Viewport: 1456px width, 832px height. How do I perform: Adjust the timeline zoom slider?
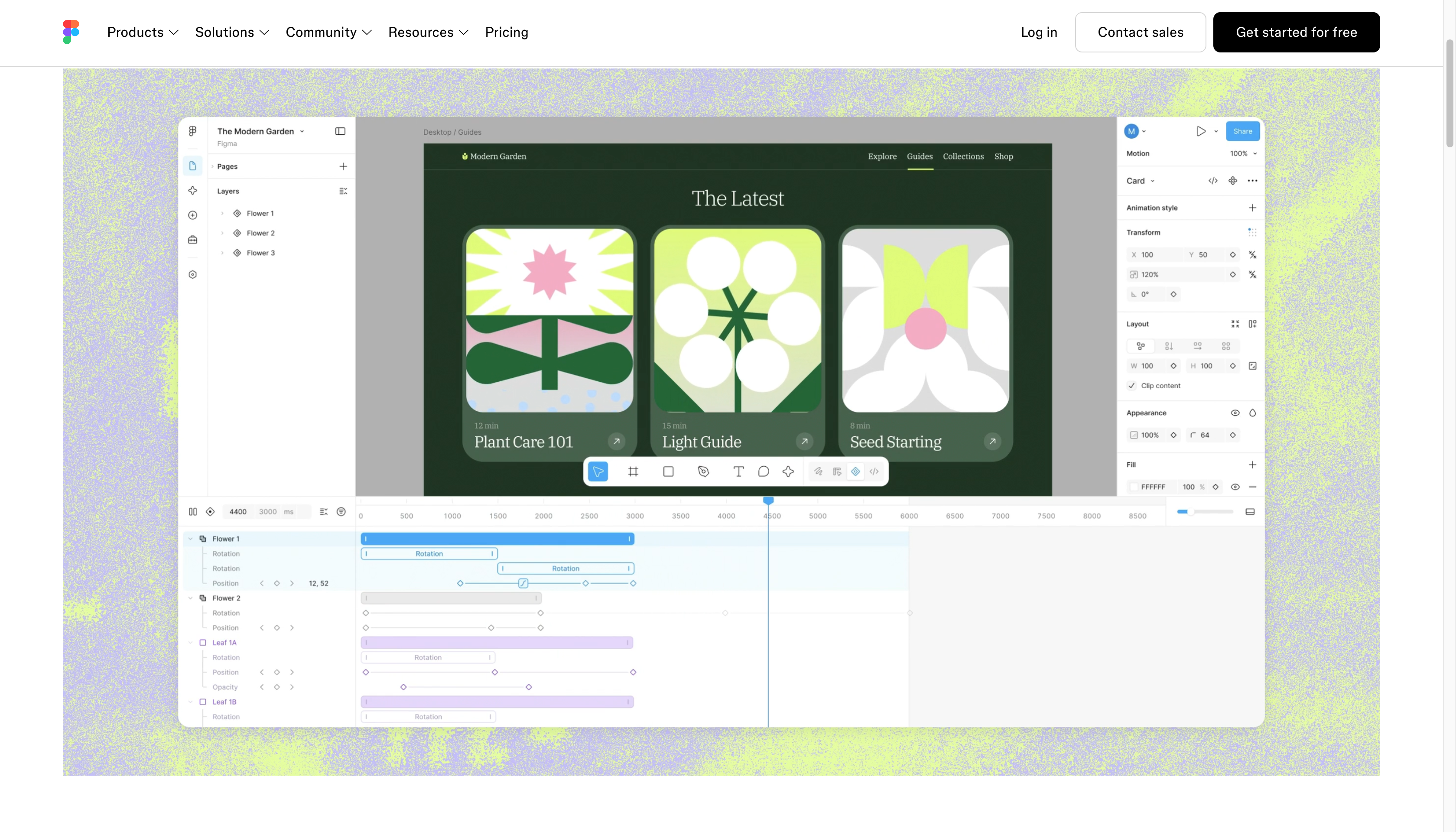1205,512
